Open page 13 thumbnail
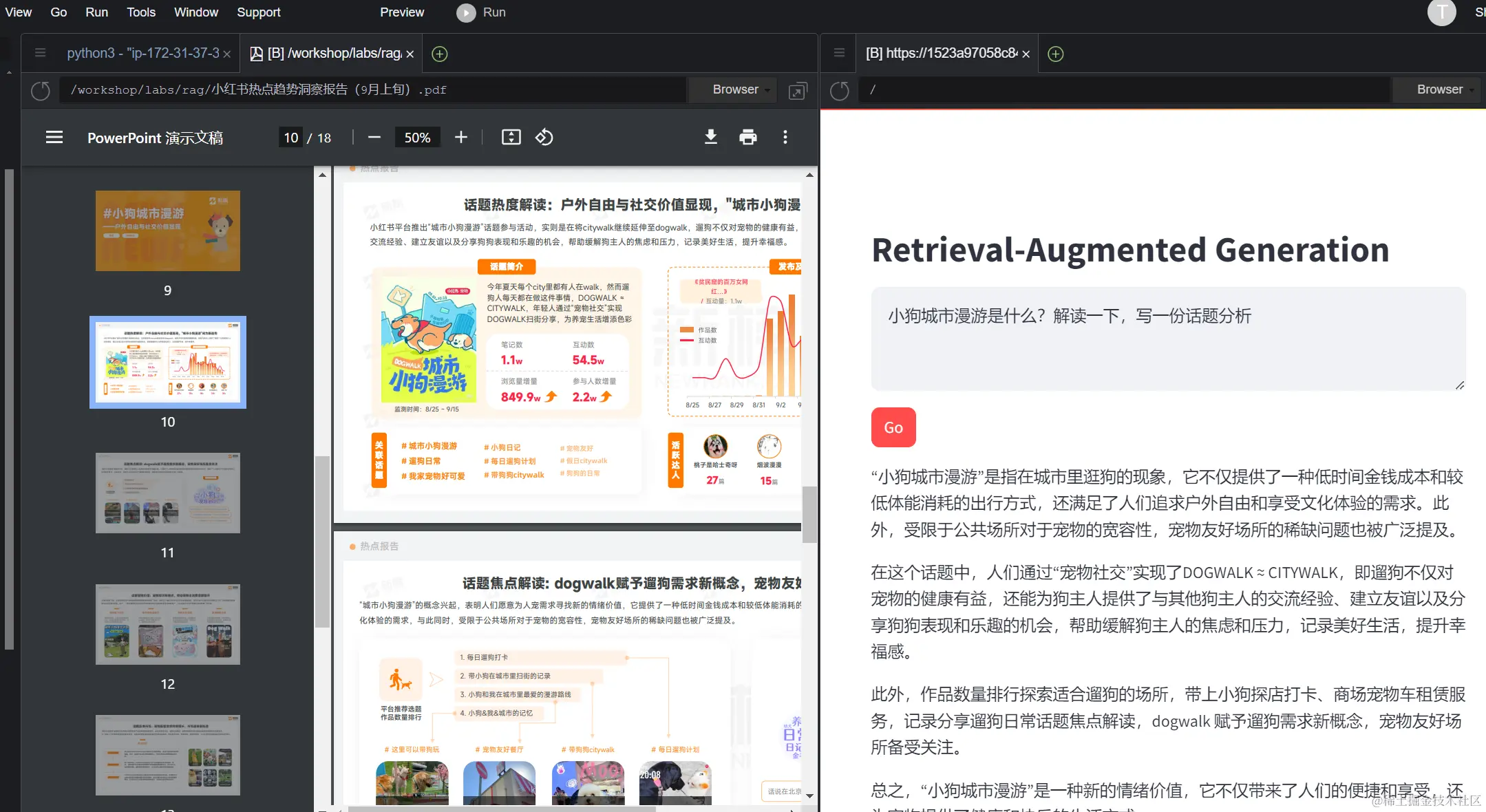 click(168, 755)
